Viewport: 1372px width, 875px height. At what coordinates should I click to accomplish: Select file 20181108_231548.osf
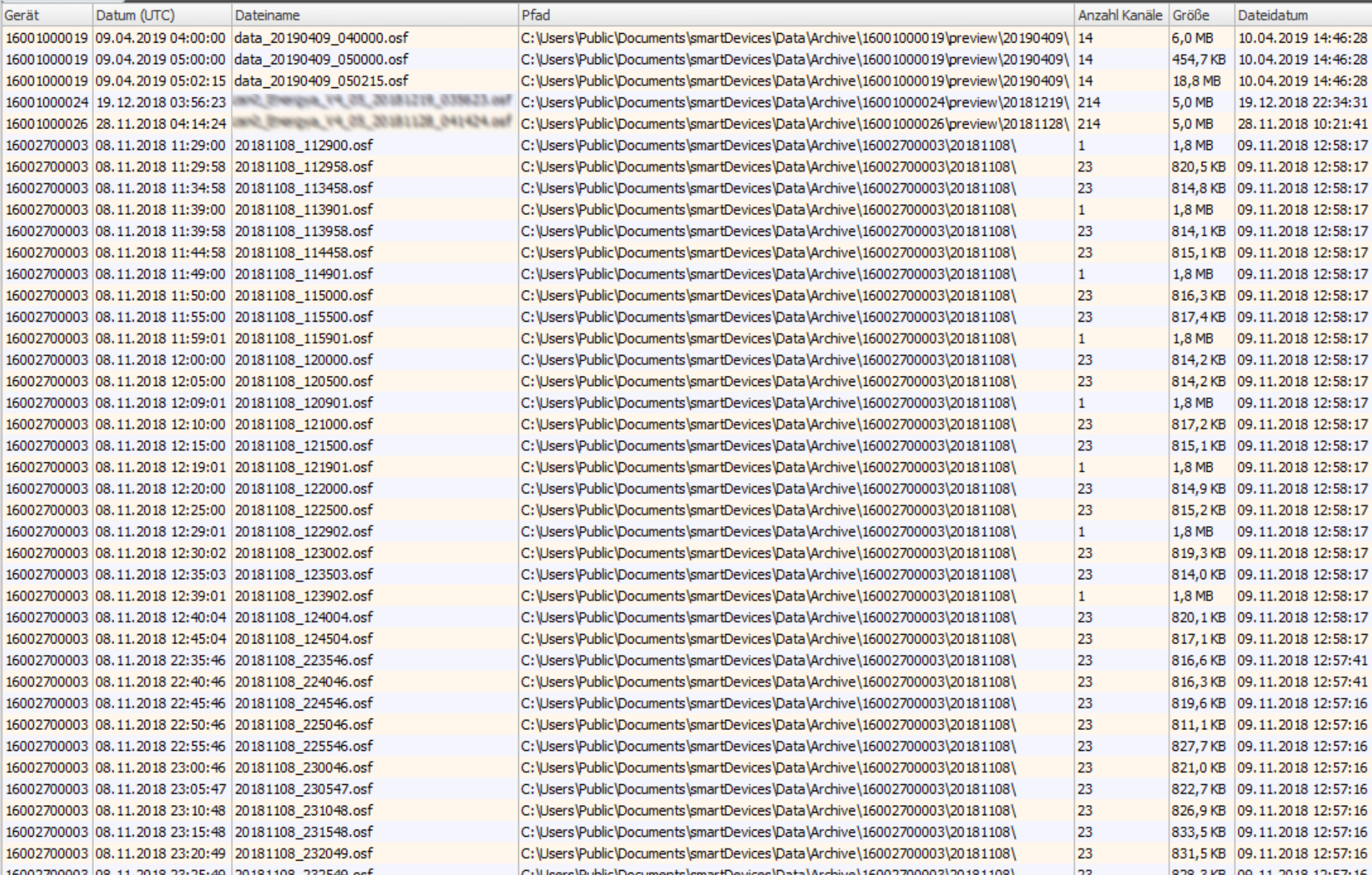(x=304, y=832)
